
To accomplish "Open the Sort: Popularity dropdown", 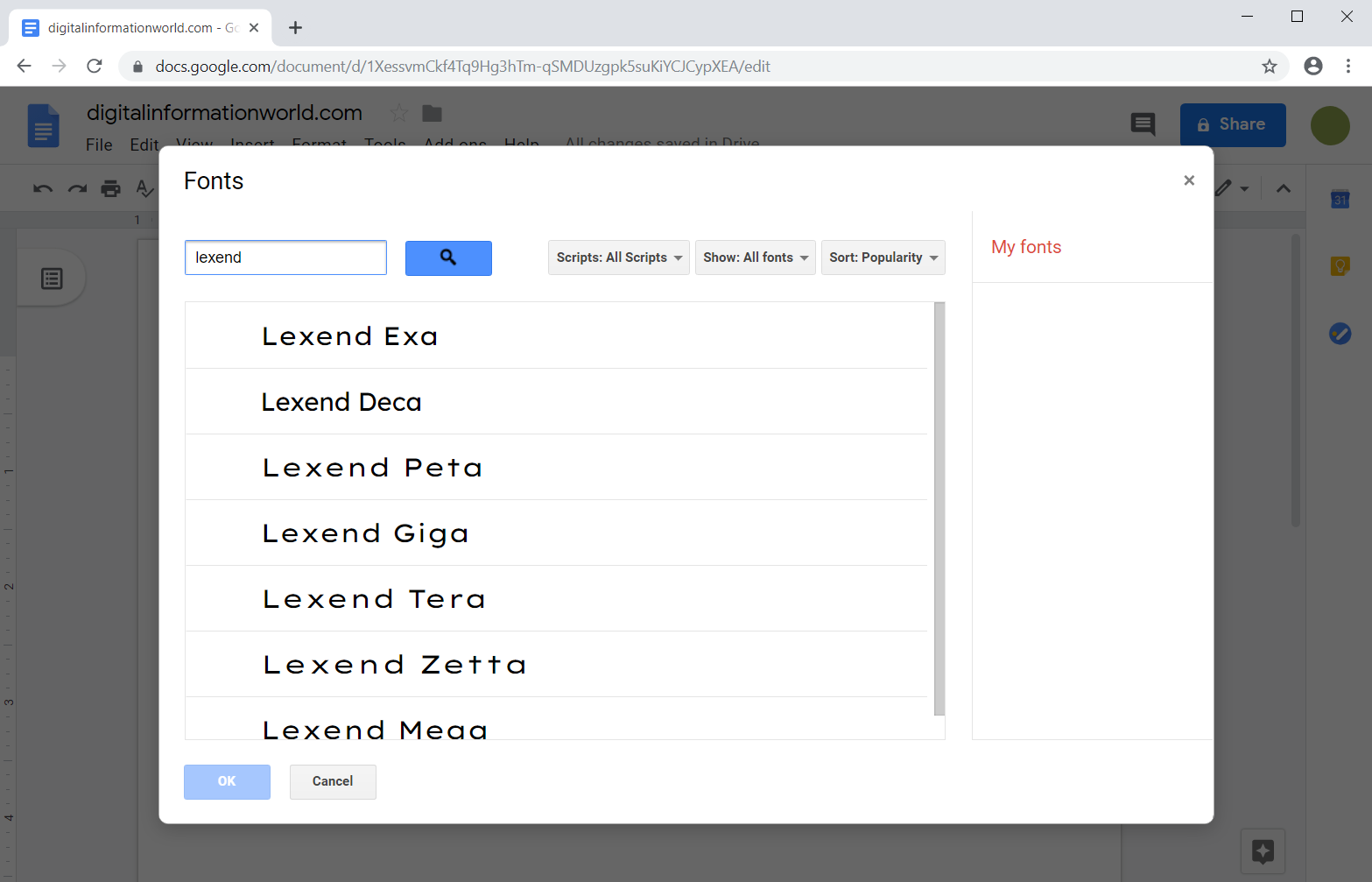I will pos(883,258).
